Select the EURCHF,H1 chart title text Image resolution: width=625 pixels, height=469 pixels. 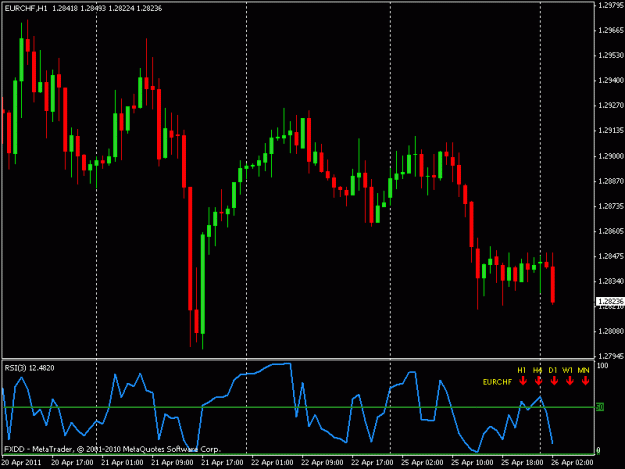coord(26,8)
